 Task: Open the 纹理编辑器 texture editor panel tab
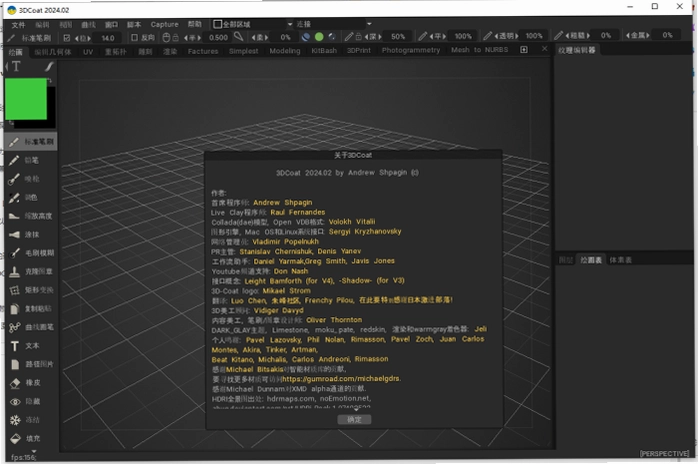coord(577,50)
